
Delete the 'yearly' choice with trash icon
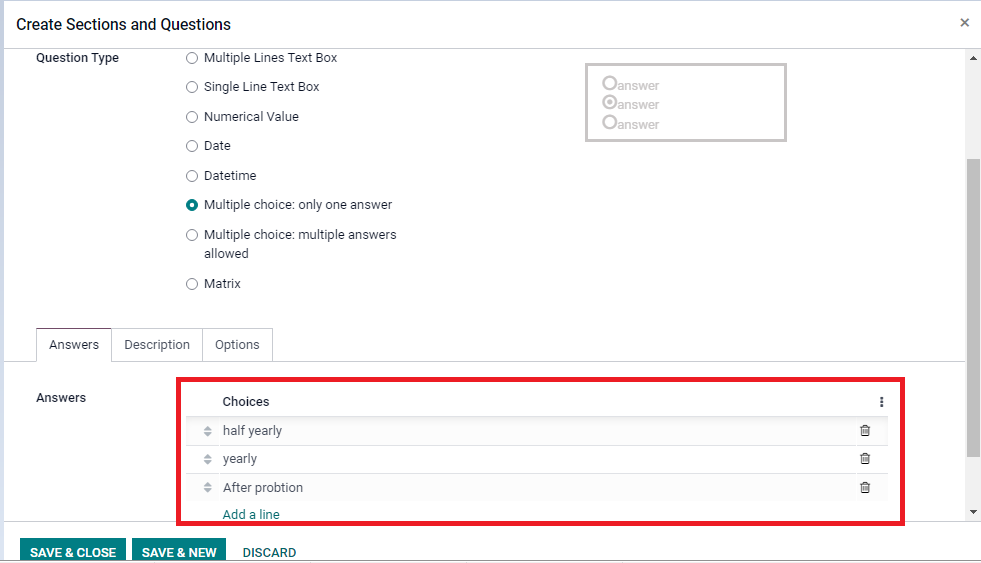865,459
